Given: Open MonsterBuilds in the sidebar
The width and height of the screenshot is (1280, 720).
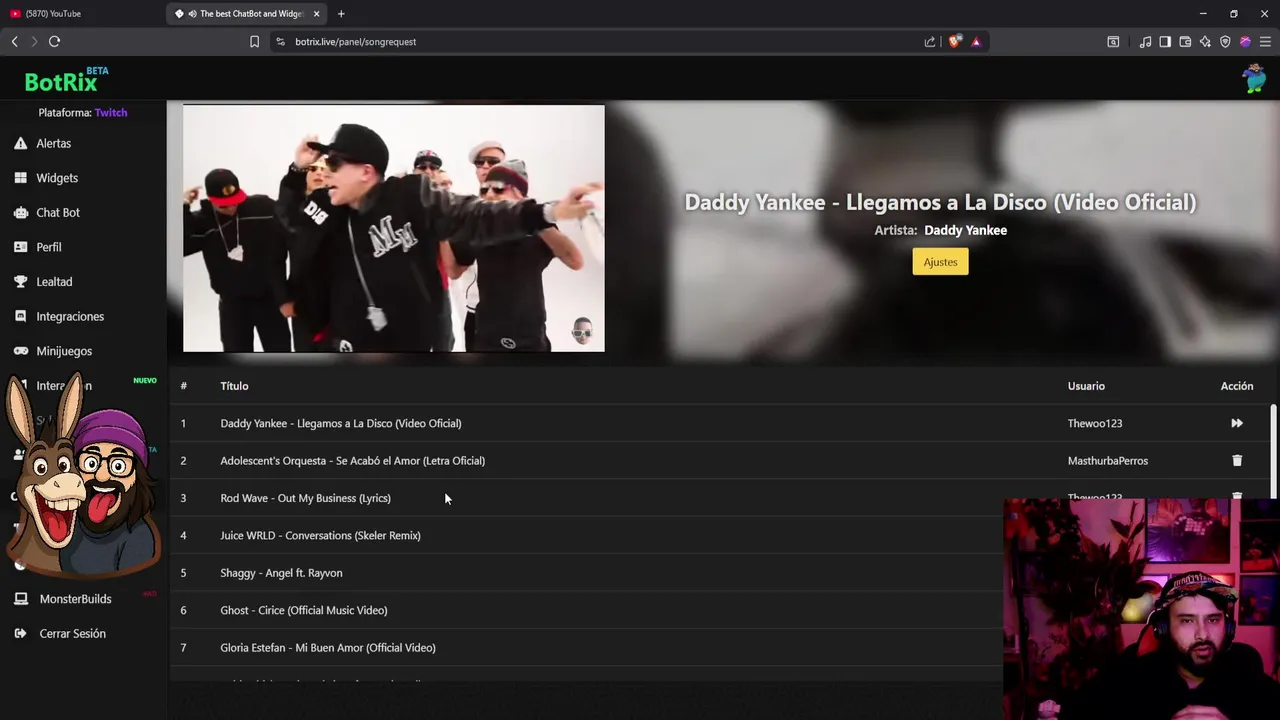Looking at the screenshot, I should [x=75, y=599].
